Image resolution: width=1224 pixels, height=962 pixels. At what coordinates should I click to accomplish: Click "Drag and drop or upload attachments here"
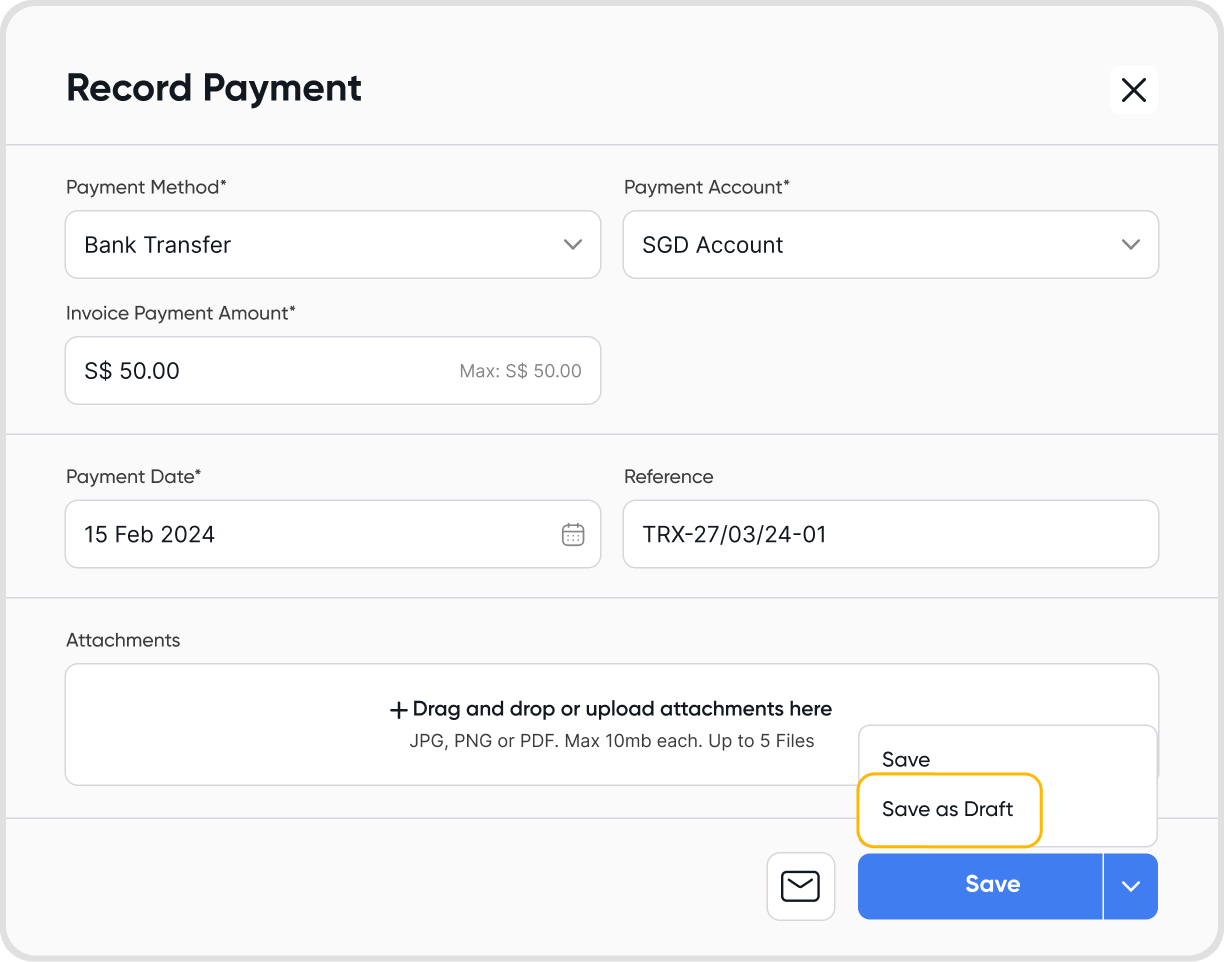[x=622, y=709]
